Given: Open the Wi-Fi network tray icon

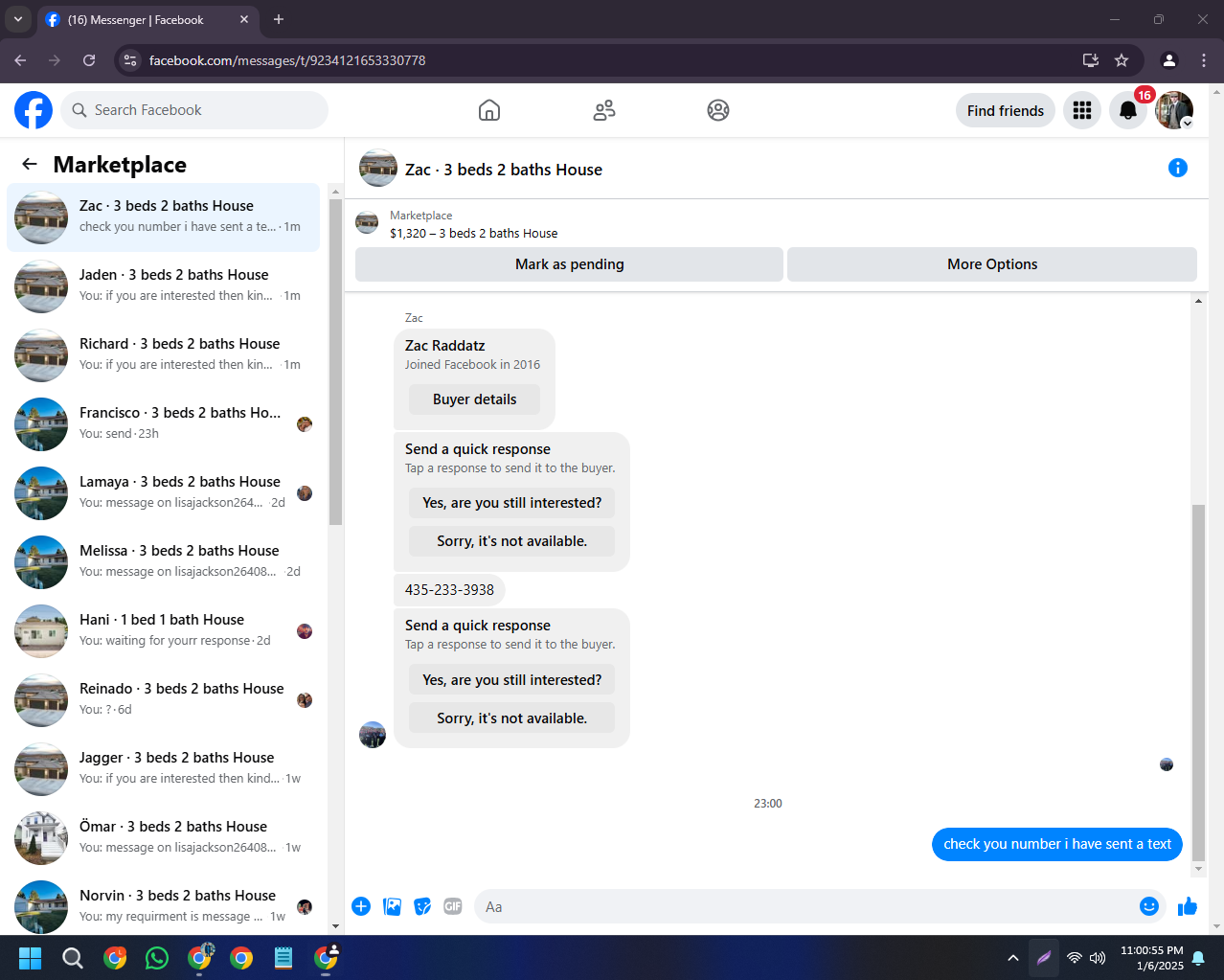Looking at the screenshot, I should click(x=1075, y=958).
